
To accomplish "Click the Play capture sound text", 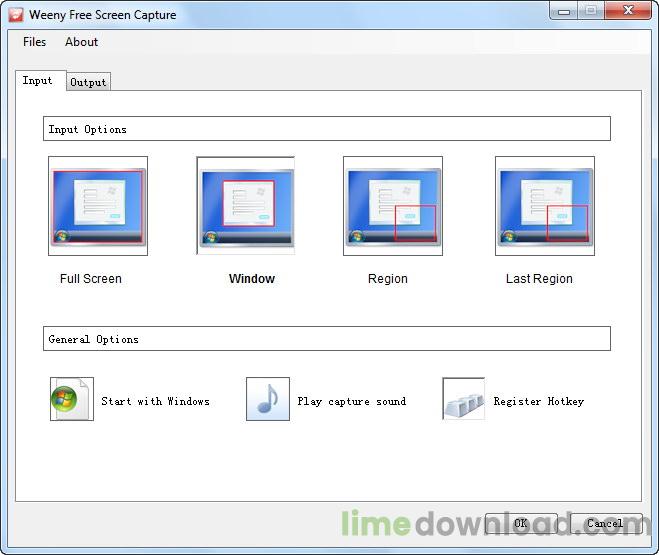I will pos(352,401).
